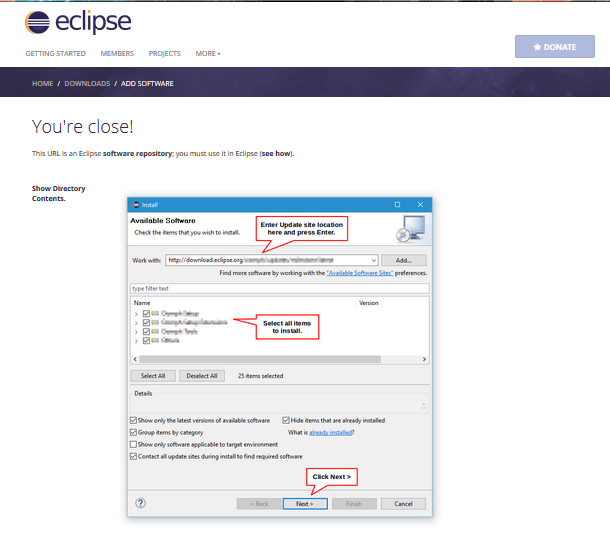Click the Name column header
This screenshot has width=610, height=534.
[x=142, y=303]
